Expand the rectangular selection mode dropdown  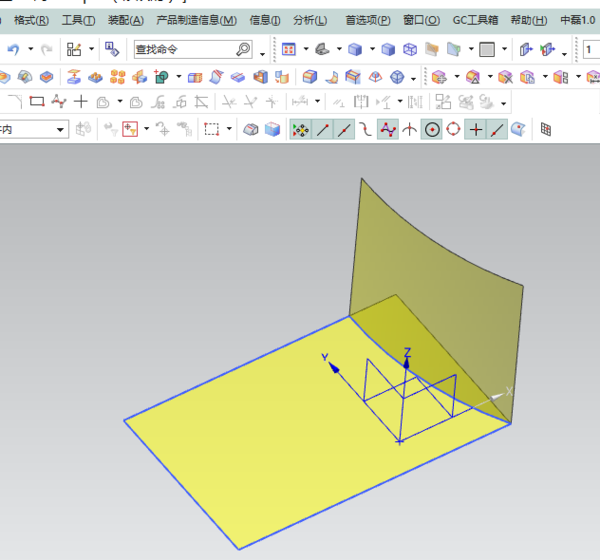(x=229, y=128)
